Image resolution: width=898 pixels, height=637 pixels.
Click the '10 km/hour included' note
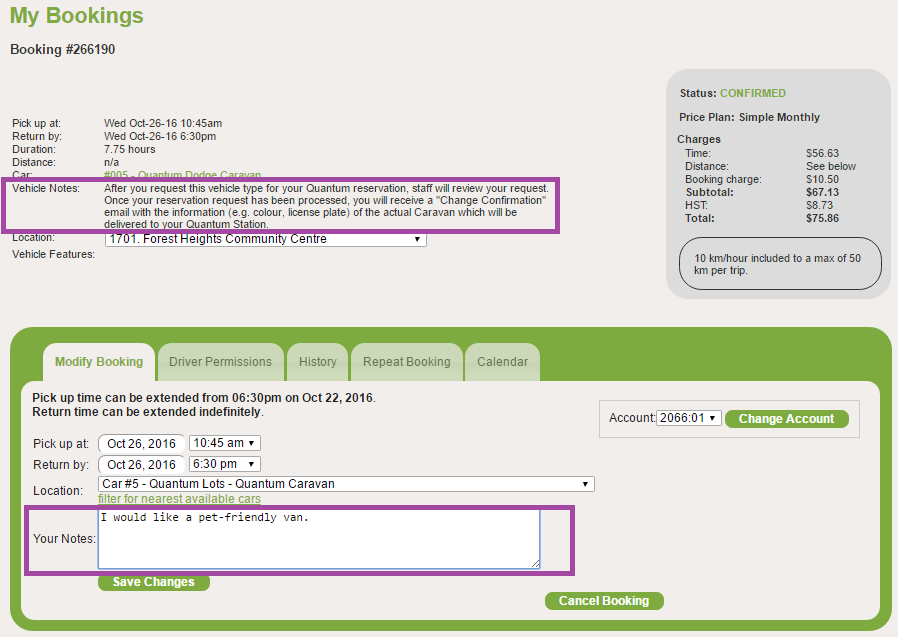pos(778,264)
